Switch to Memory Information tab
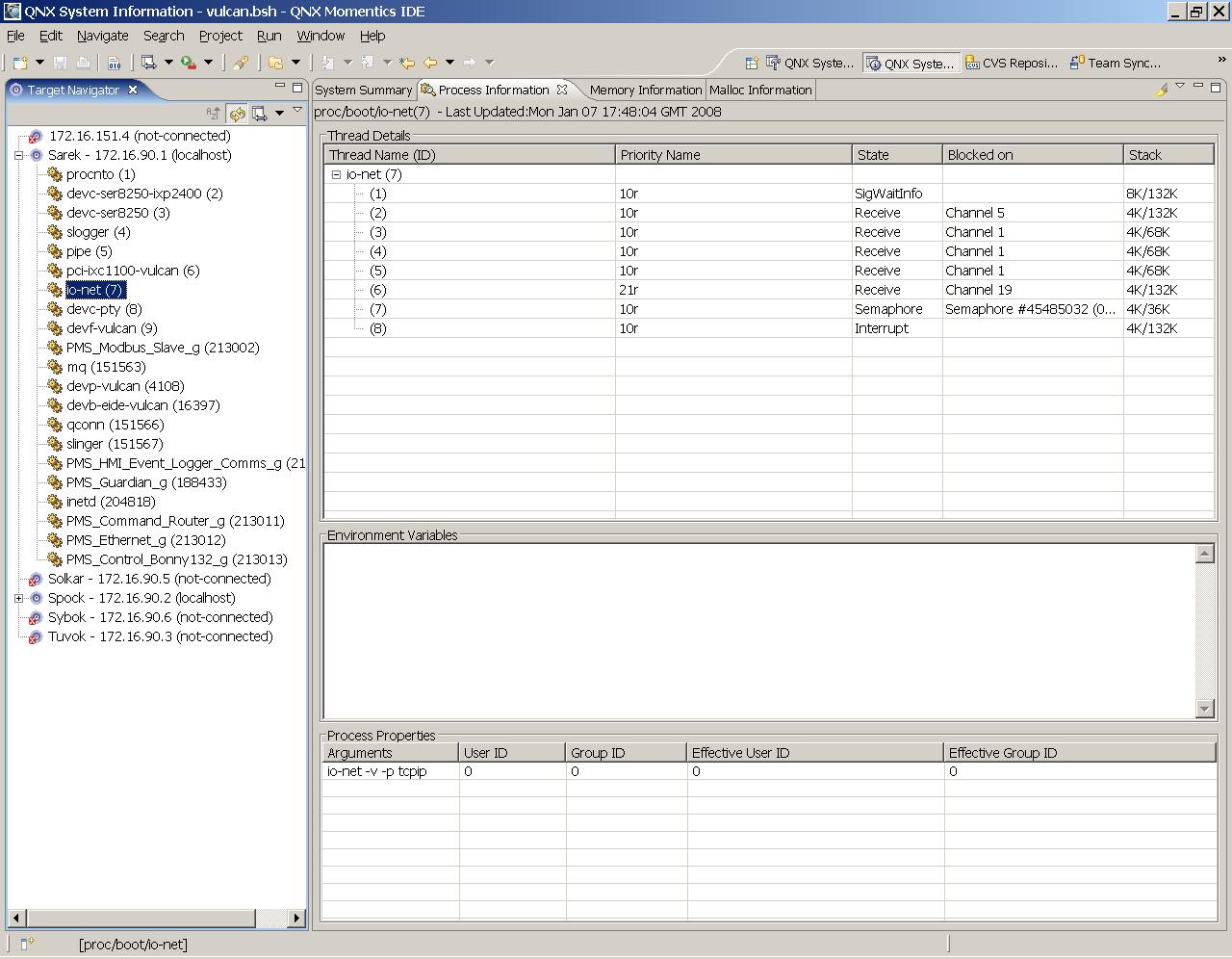The height and width of the screenshot is (959, 1232). coord(645,90)
